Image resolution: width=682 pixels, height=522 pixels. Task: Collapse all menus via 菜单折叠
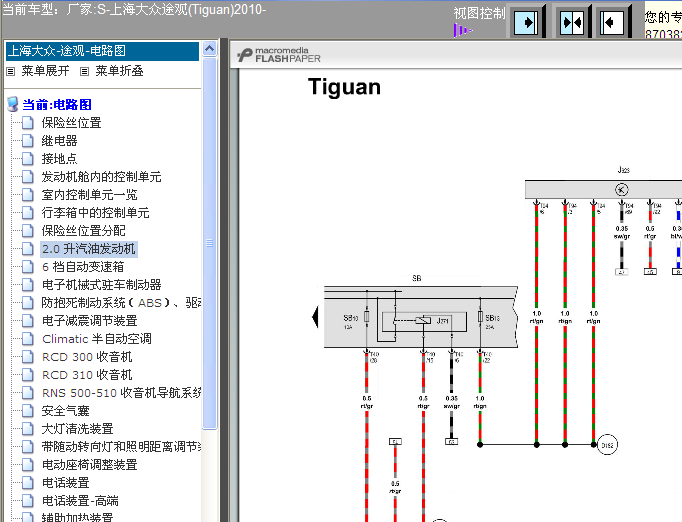pos(119,70)
